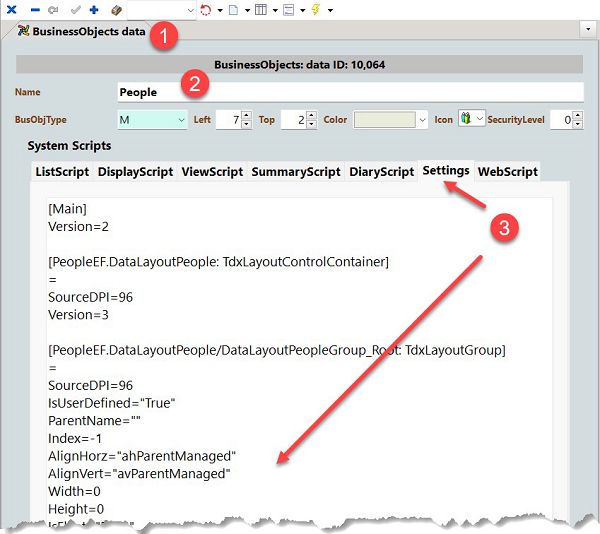
Task: Click the grey redo arrow toolbar icon
Action: click(53, 10)
